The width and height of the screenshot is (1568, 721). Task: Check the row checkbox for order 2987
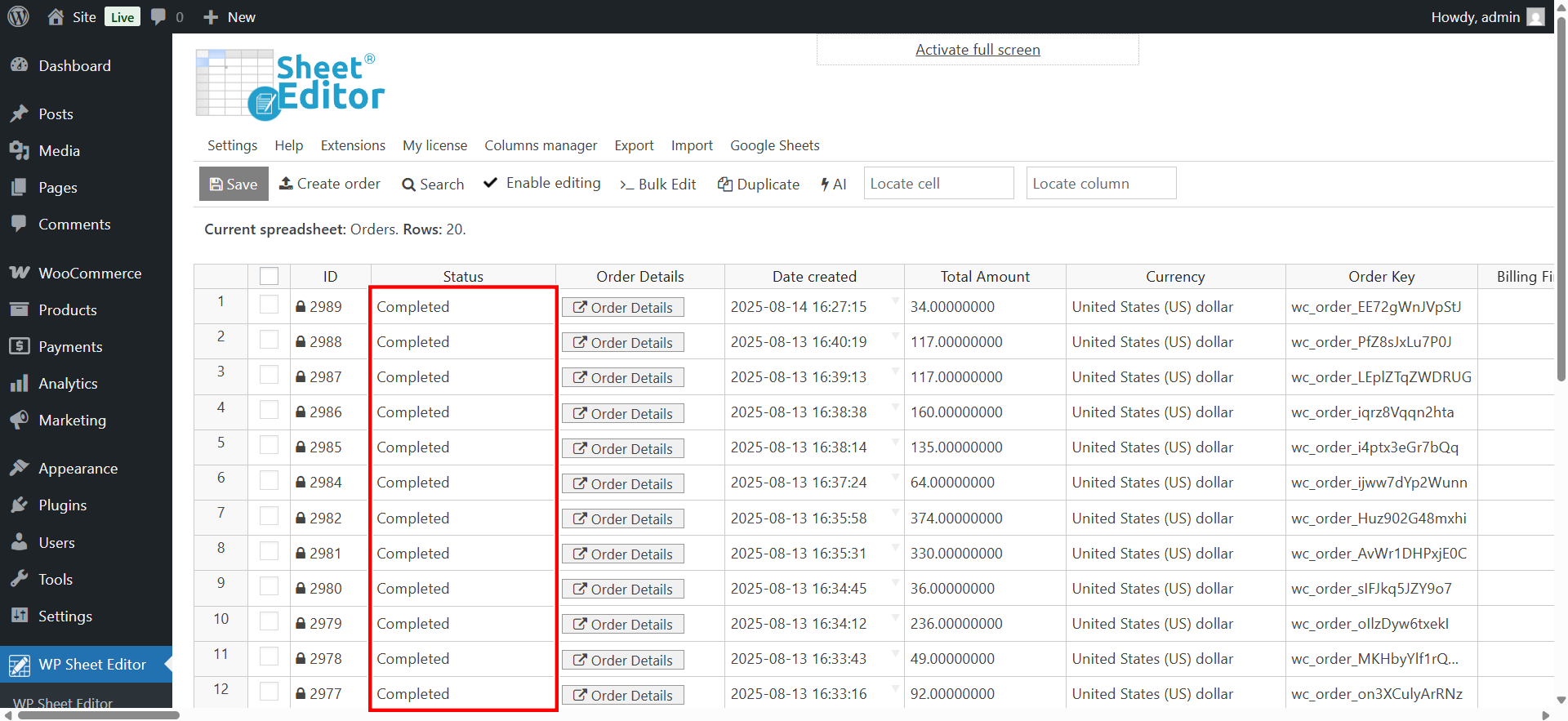click(x=269, y=375)
